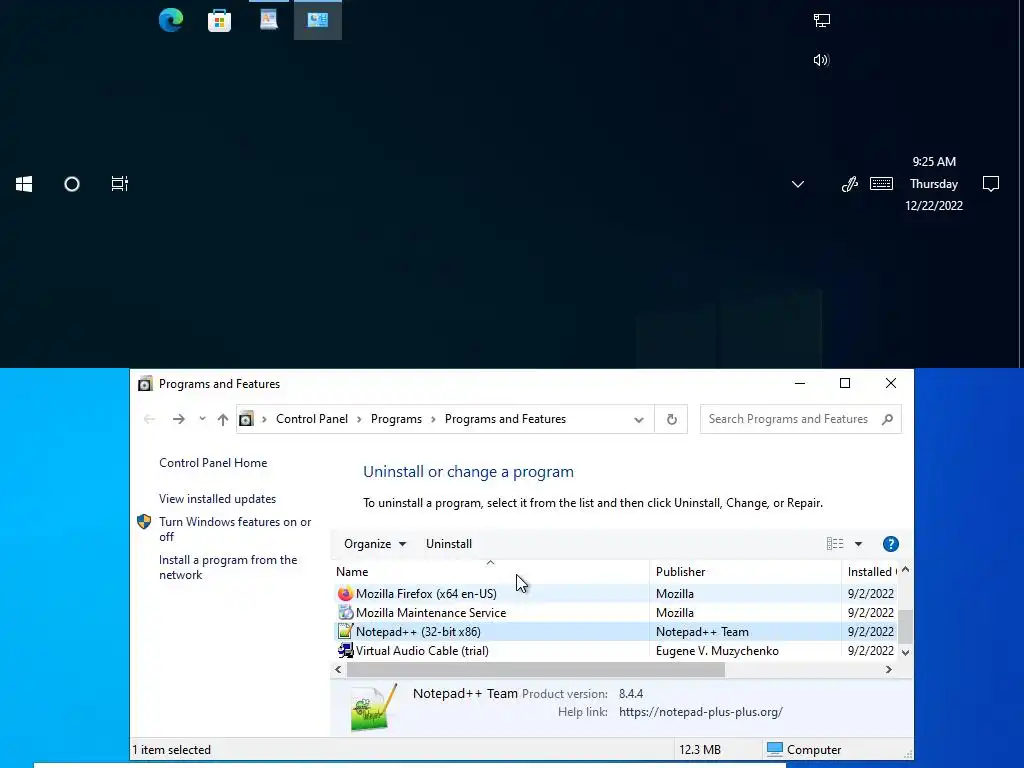Screen dimensions: 1024x768
Task: Click the Programs and Features title icon
Action: pos(144,384)
